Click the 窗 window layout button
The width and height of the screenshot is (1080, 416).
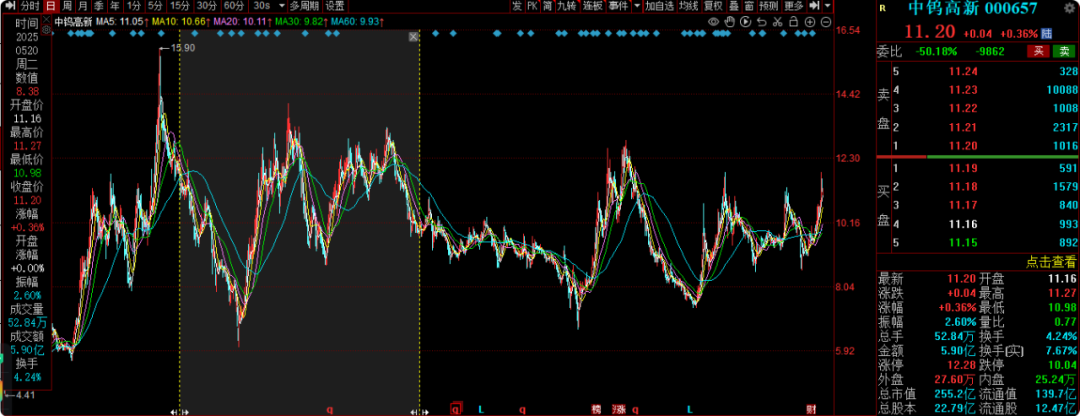(749, 6)
